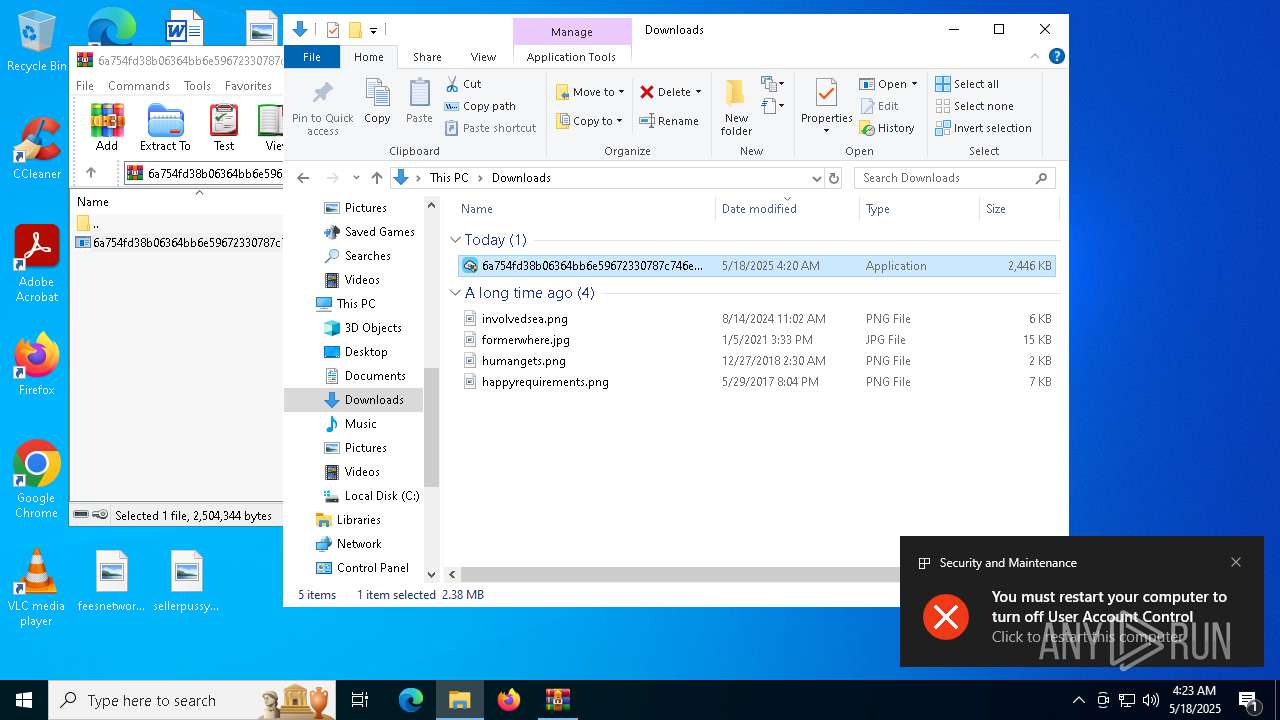The width and height of the screenshot is (1280, 720).
Task: Sort files by the Size column
Action: [1018, 209]
